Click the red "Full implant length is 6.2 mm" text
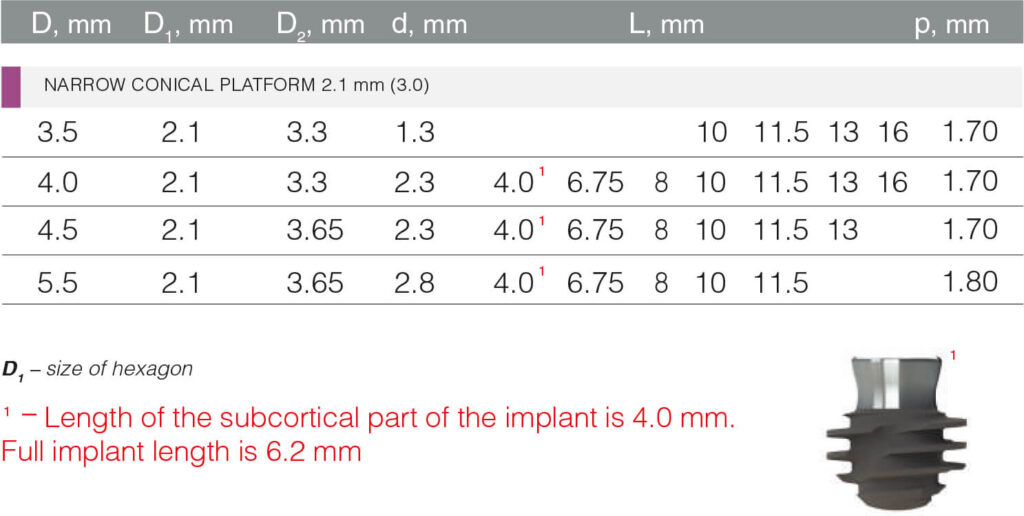The image size is (1024, 516). [x=181, y=451]
